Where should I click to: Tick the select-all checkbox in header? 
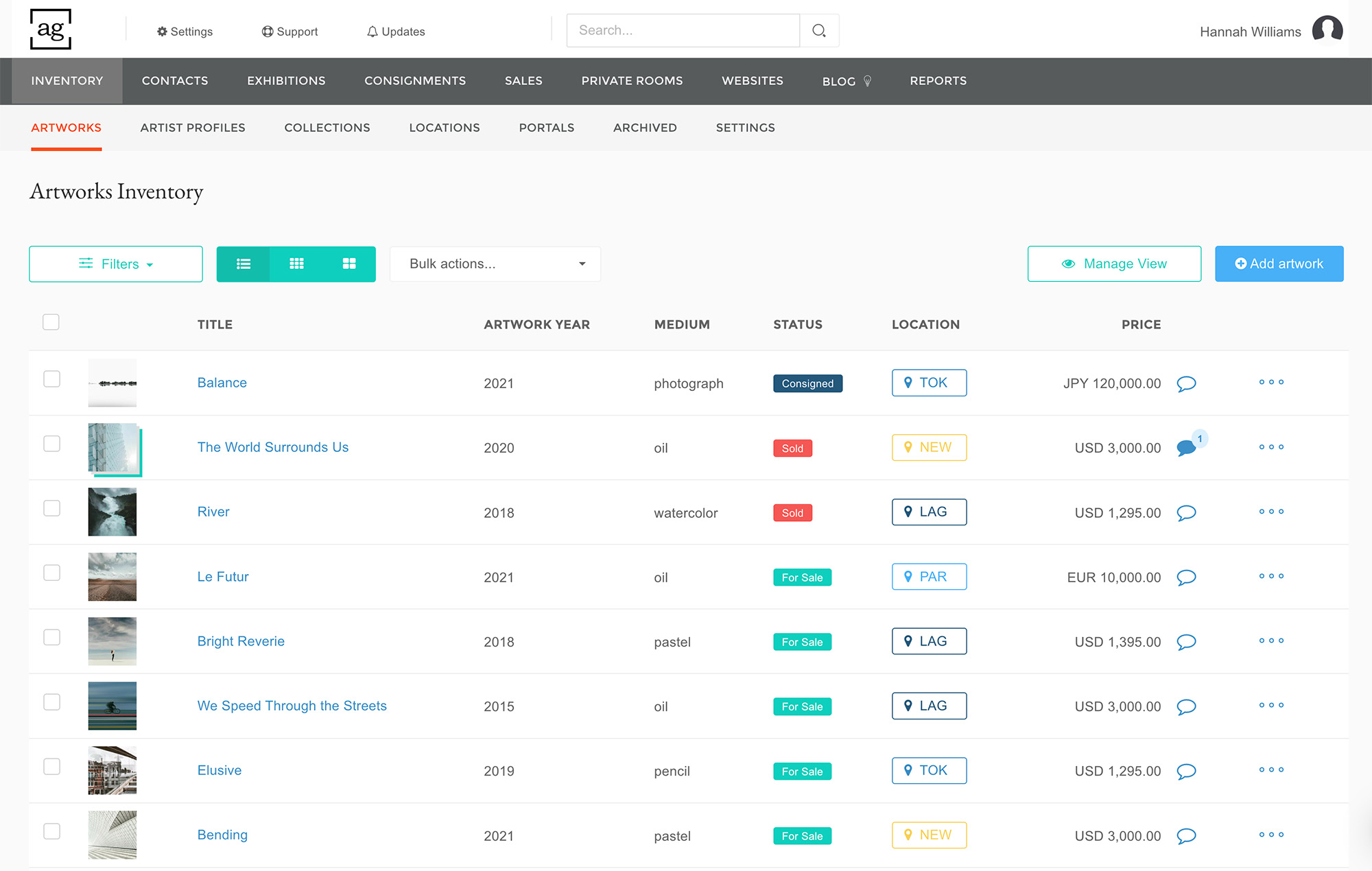pyautogui.click(x=51, y=322)
